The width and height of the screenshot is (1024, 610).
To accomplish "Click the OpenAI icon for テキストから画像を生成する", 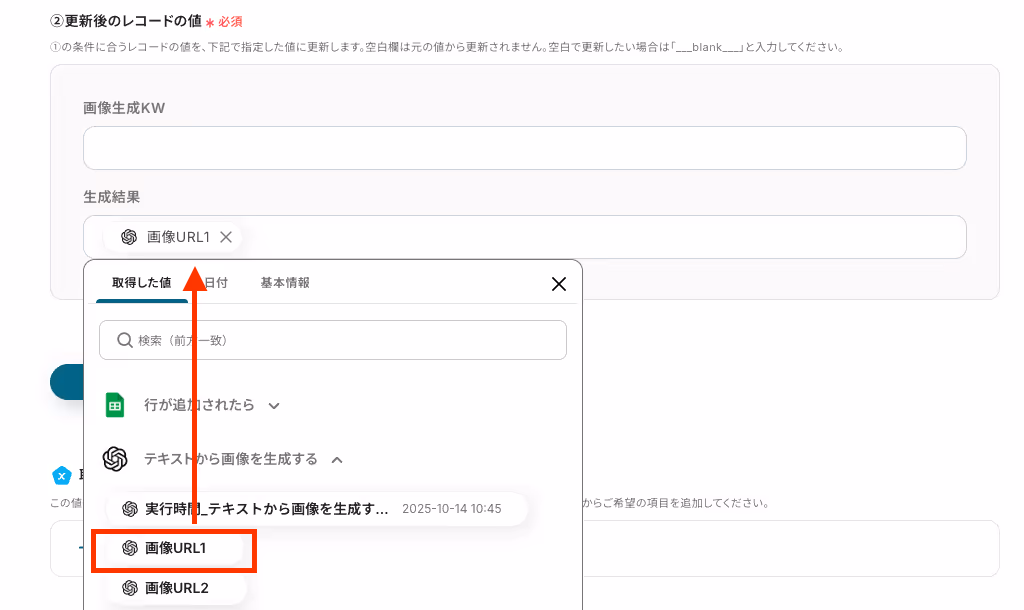I will 115,459.
